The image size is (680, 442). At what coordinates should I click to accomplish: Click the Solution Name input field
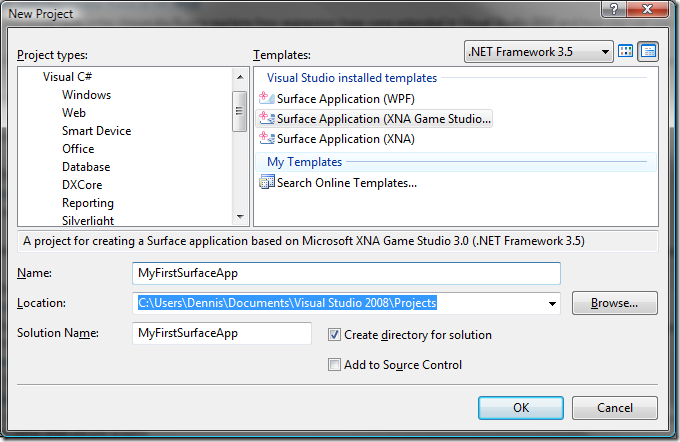[x=222, y=333]
